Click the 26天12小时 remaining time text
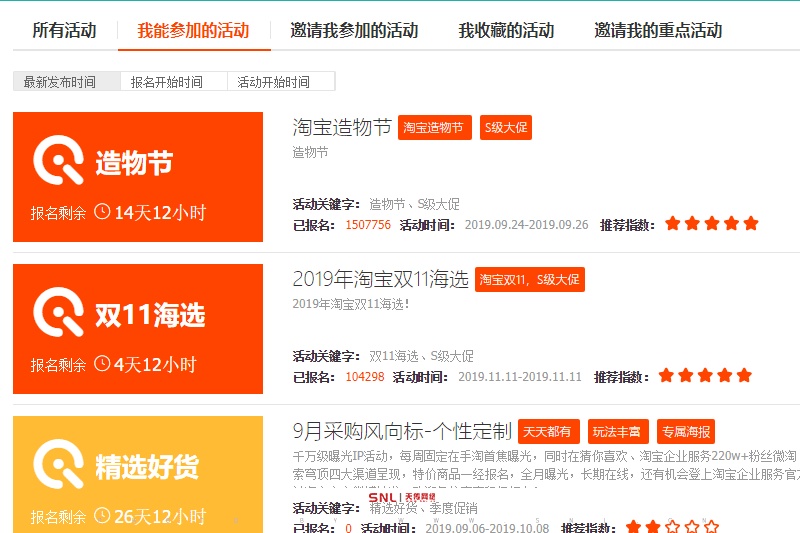The image size is (800, 533). (x=160, y=517)
